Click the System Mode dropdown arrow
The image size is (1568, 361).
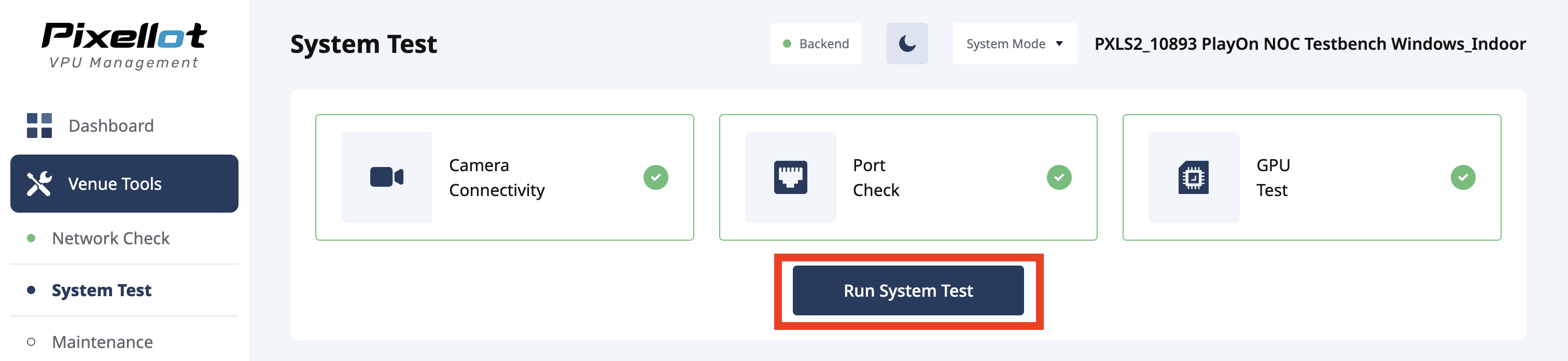[1060, 44]
